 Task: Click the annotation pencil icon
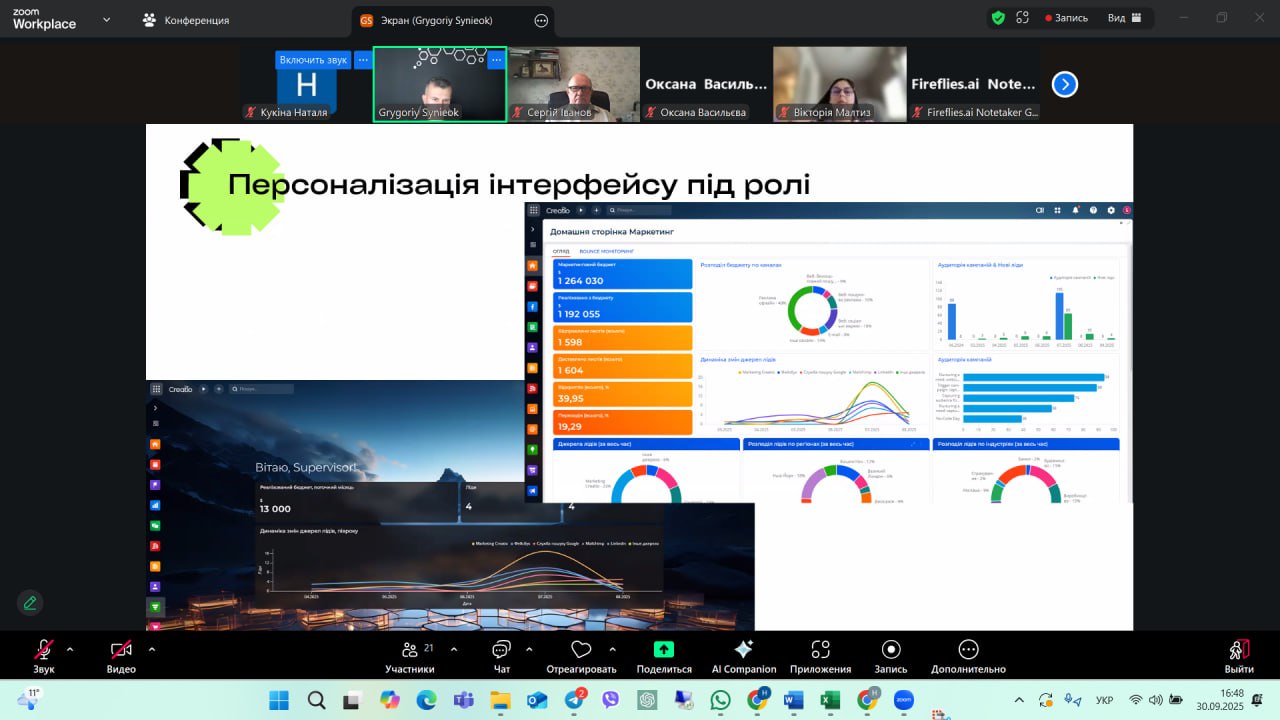pyautogui.click(x=30, y=602)
